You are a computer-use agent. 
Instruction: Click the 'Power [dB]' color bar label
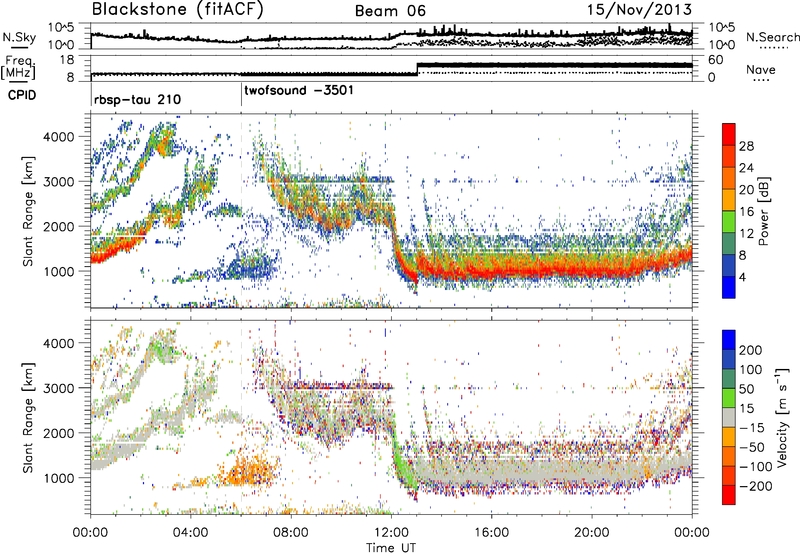[x=763, y=211]
